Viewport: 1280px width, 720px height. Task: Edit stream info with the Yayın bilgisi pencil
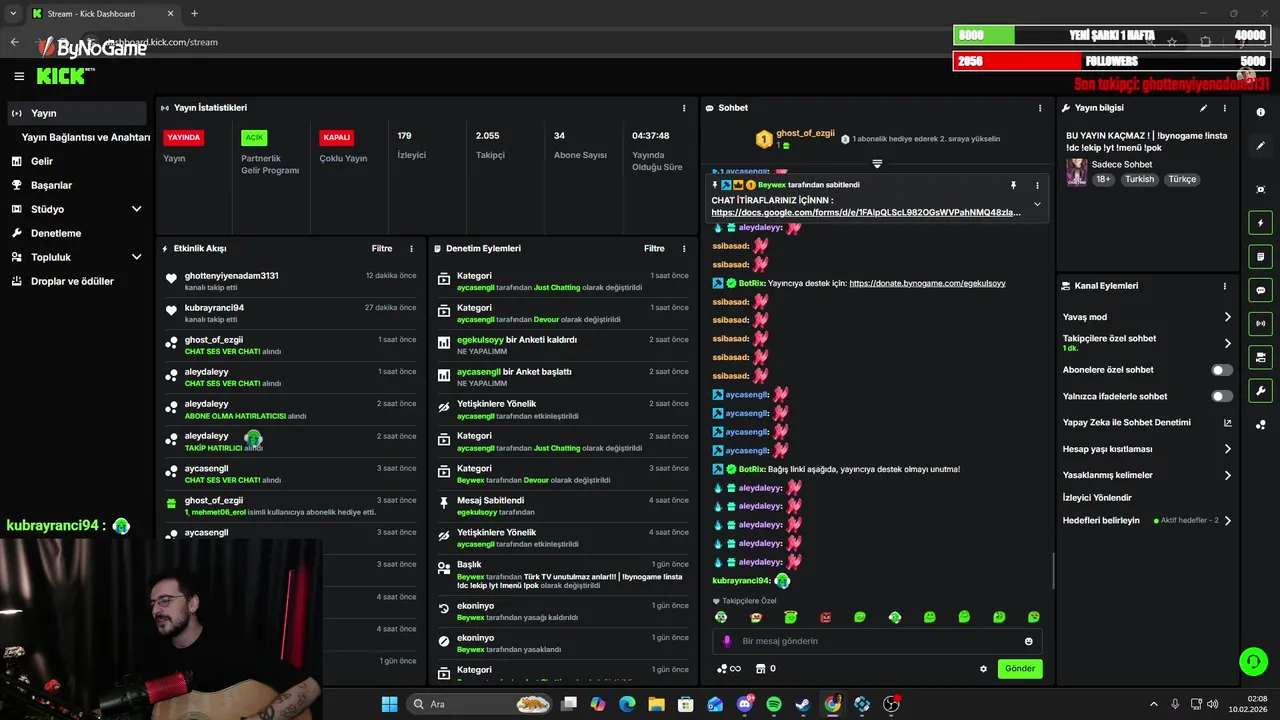point(1204,108)
